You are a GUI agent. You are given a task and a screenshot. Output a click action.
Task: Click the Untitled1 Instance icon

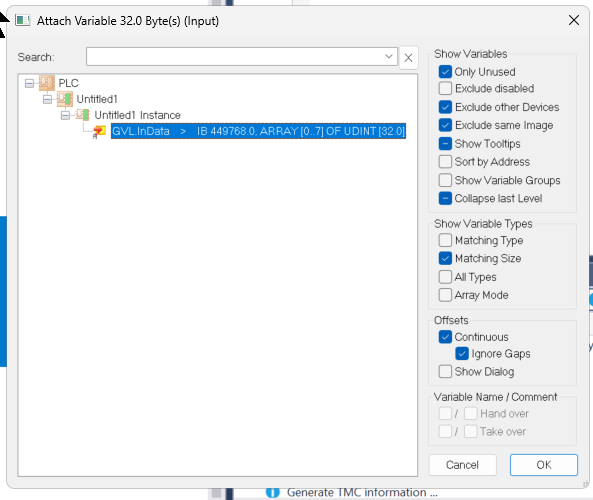tap(83, 115)
